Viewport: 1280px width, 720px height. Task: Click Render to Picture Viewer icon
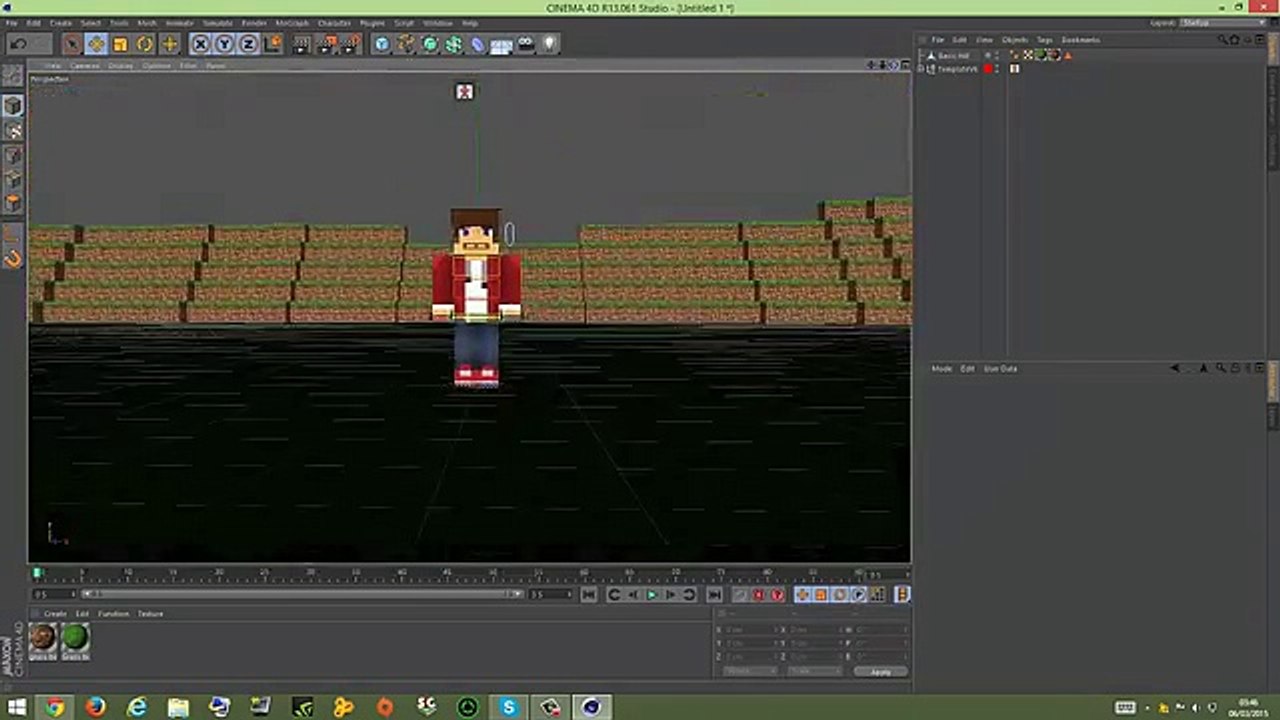pyautogui.click(x=327, y=44)
